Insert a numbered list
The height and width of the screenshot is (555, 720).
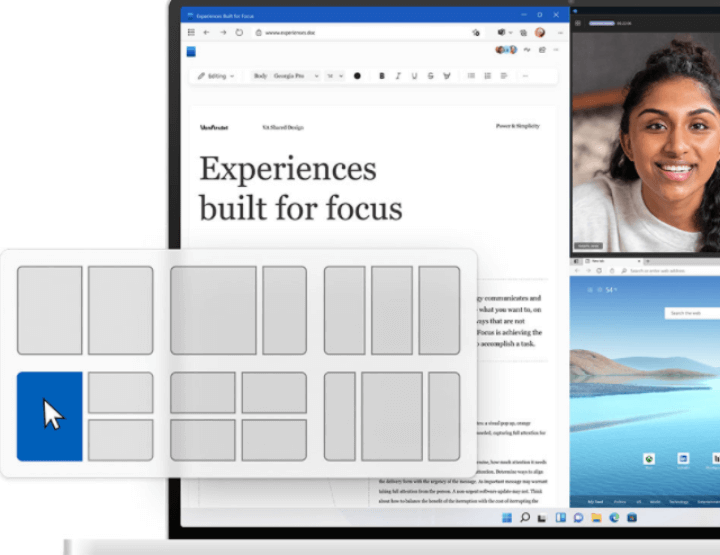pyautogui.click(x=488, y=76)
